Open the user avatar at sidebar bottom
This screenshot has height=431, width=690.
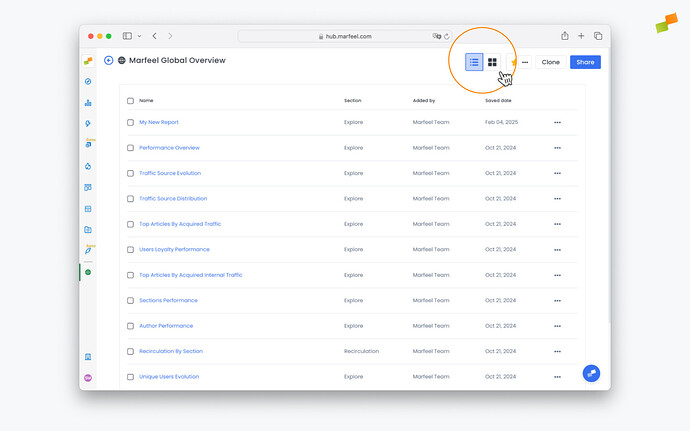88,377
